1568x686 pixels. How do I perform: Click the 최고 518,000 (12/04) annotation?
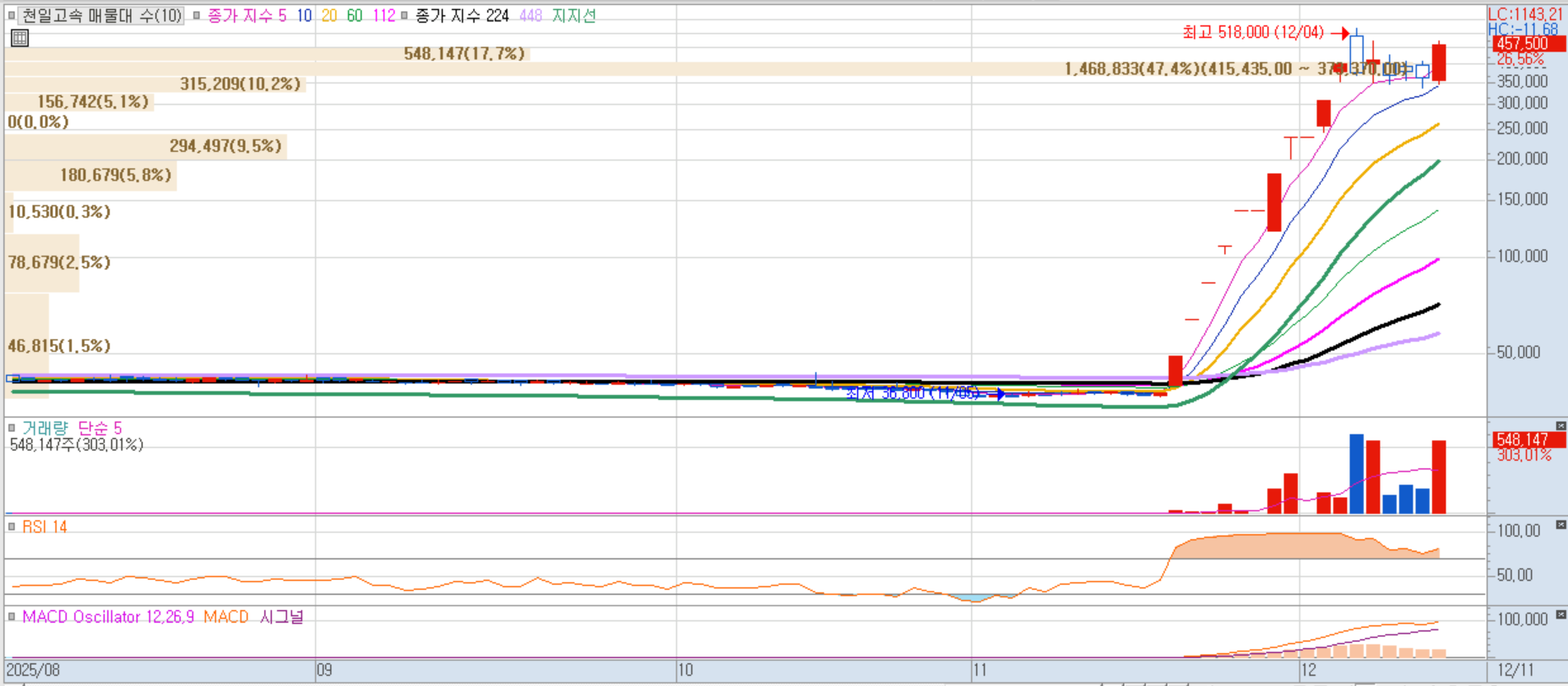coord(1253,32)
